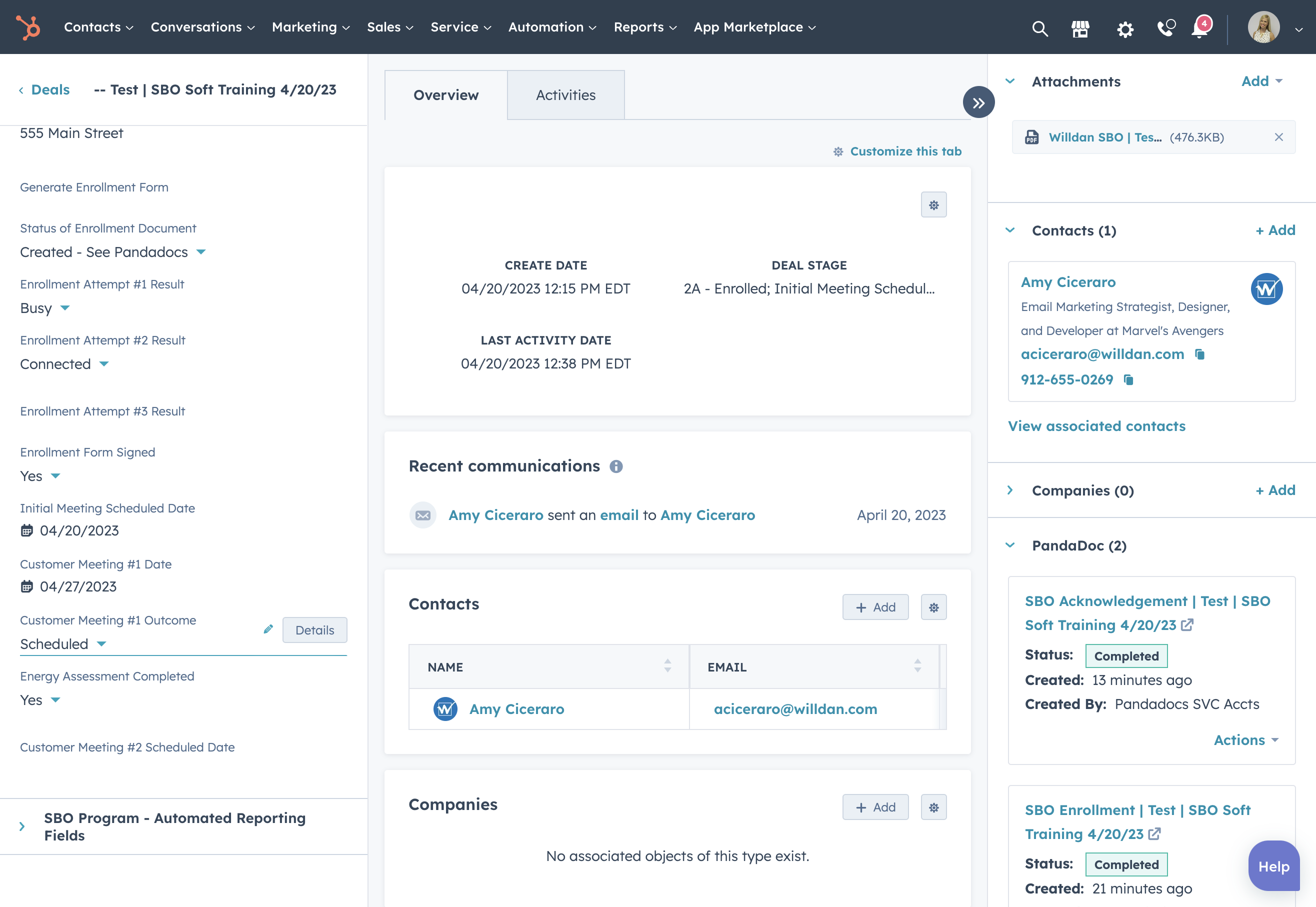Screen dimensions: 1316x907
Task: Open the Contacts menu in navbar
Action: pyautogui.click(x=98, y=26)
